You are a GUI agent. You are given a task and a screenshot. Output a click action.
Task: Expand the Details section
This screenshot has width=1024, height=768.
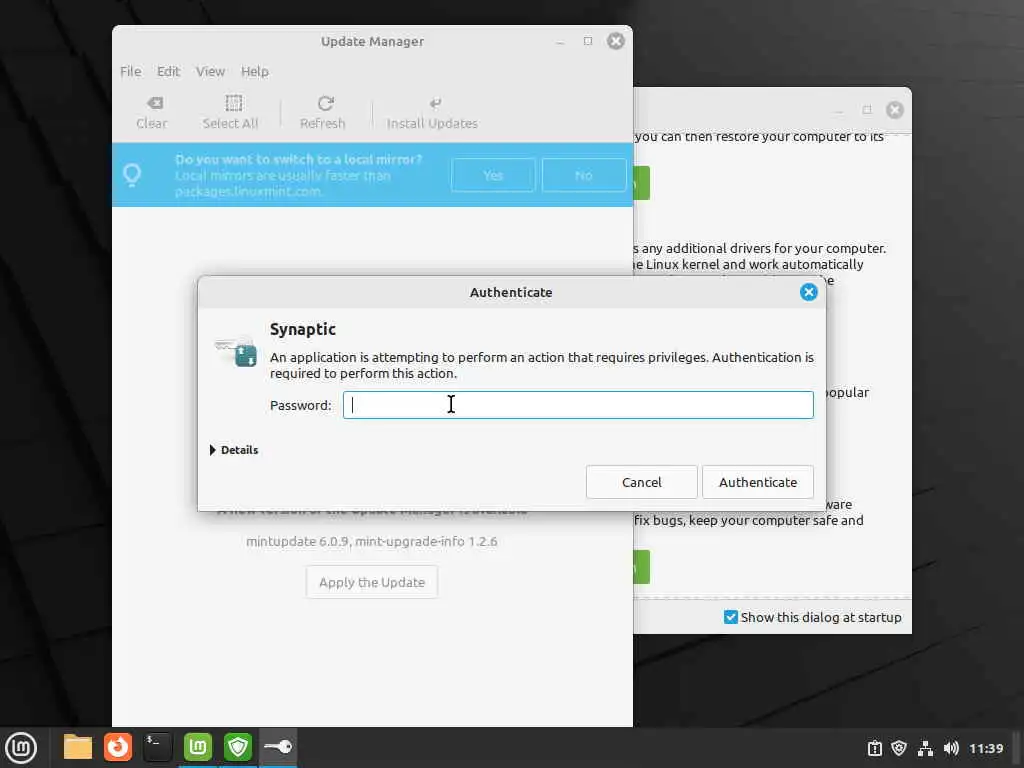click(x=234, y=450)
